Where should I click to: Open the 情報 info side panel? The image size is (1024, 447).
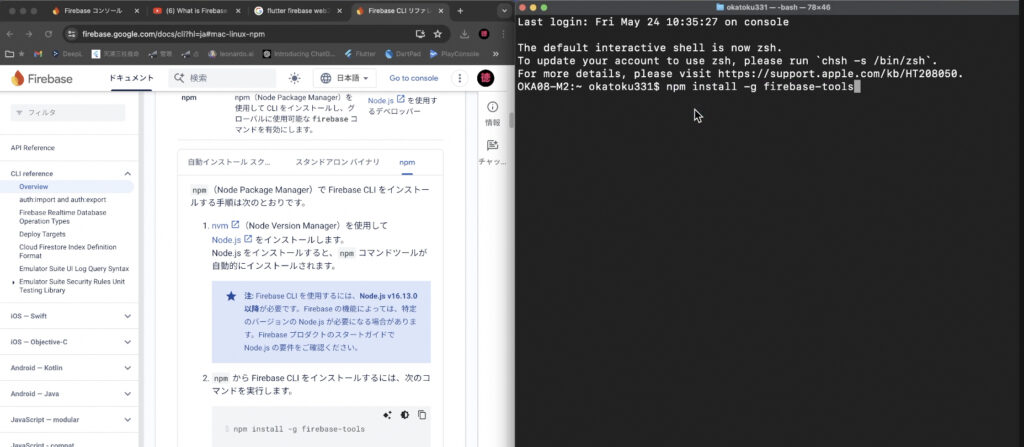coord(492,113)
